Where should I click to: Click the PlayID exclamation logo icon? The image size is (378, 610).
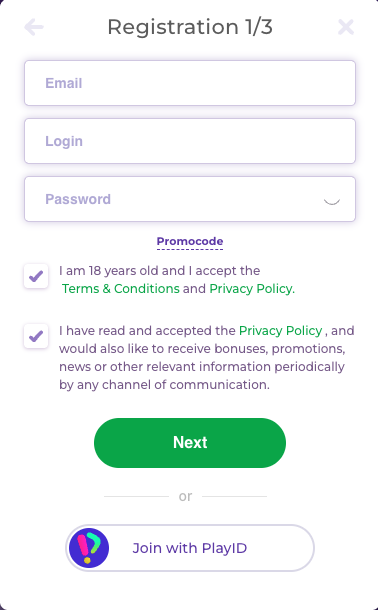[x=89, y=548]
